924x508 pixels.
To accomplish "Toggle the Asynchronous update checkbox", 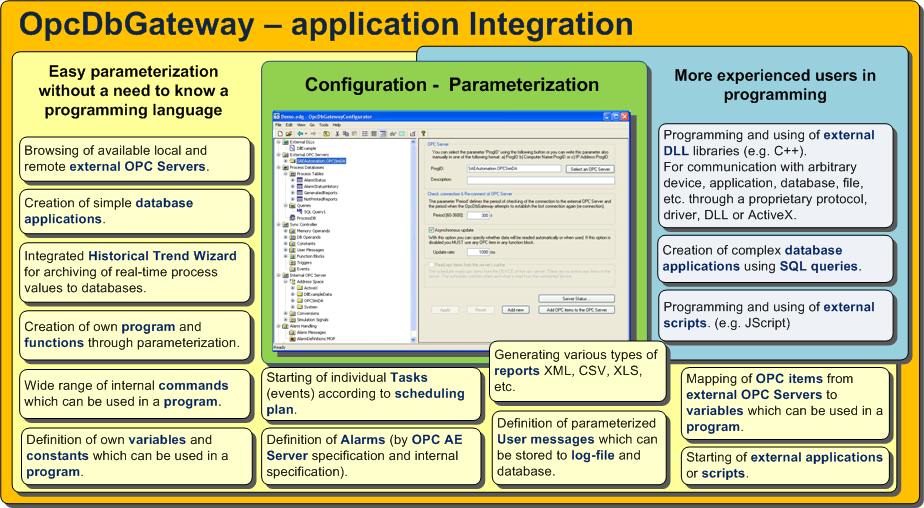I will [431, 230].
